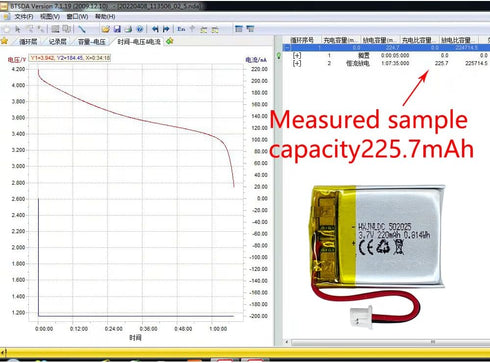Open the 帮助(H) menu
This screenshot has height=363, width=490.
[105, 16]
